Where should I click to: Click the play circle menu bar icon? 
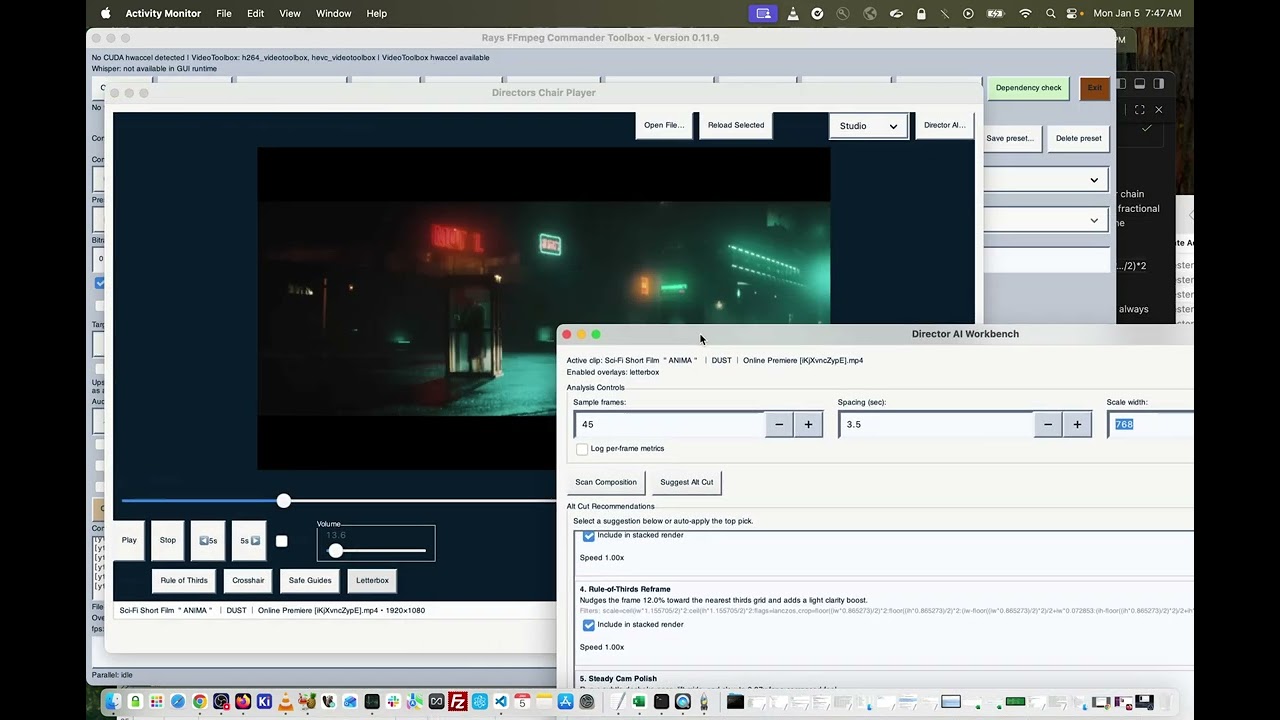click(968, 13)
